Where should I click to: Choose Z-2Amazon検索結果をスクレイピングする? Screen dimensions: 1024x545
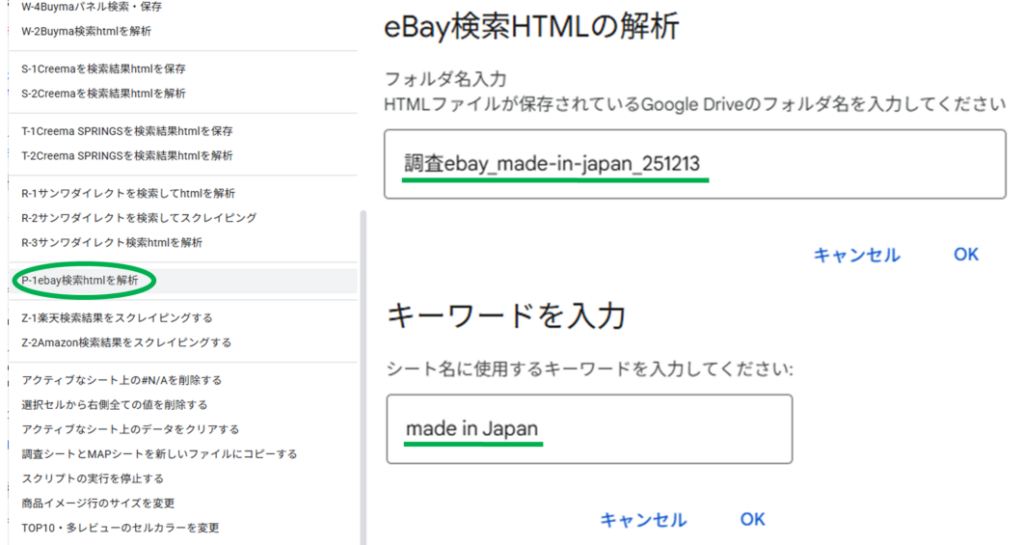[126, 342]
